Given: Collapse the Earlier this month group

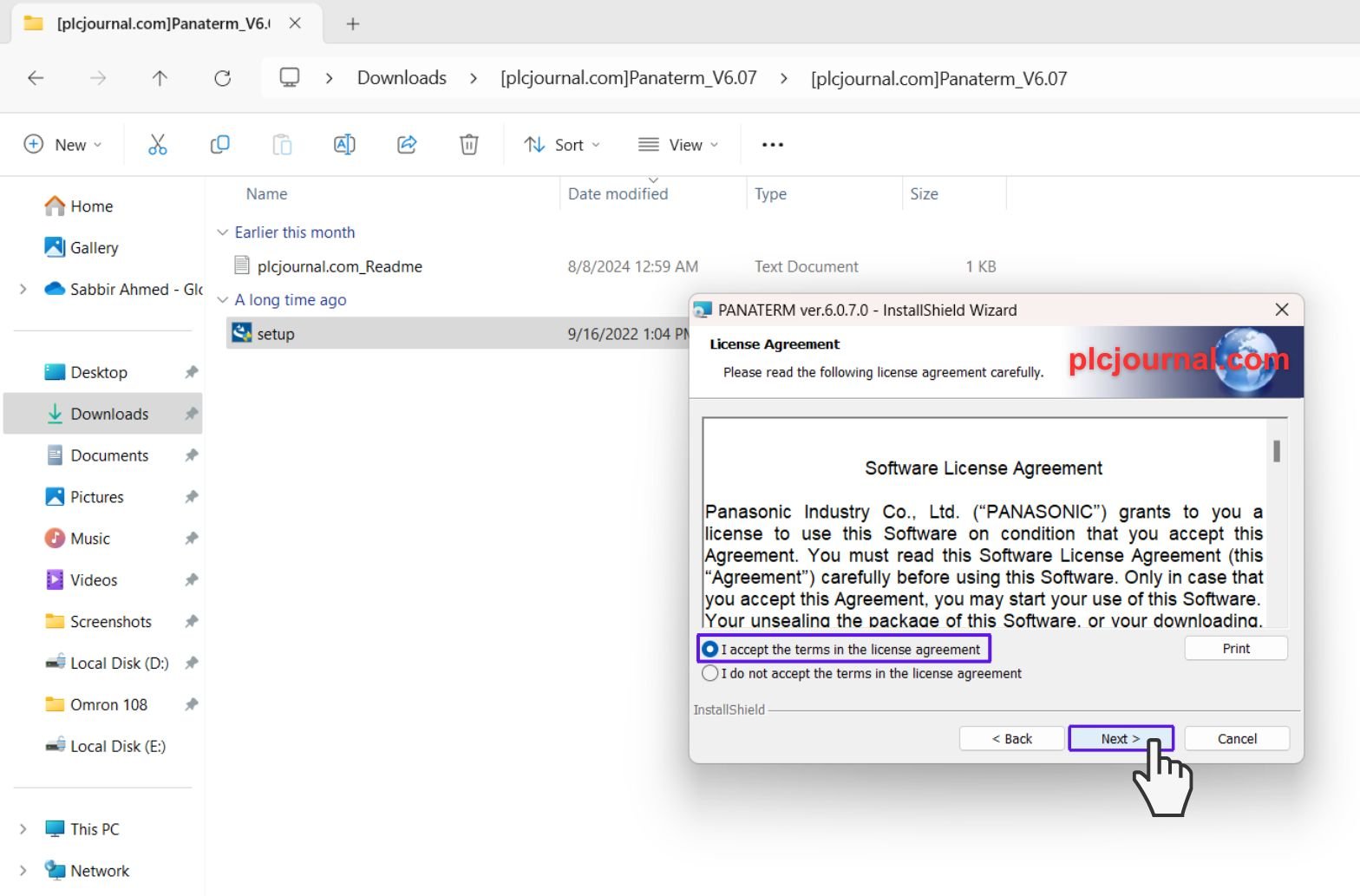Looking at the screenshot, I should (x=223, y=232).
